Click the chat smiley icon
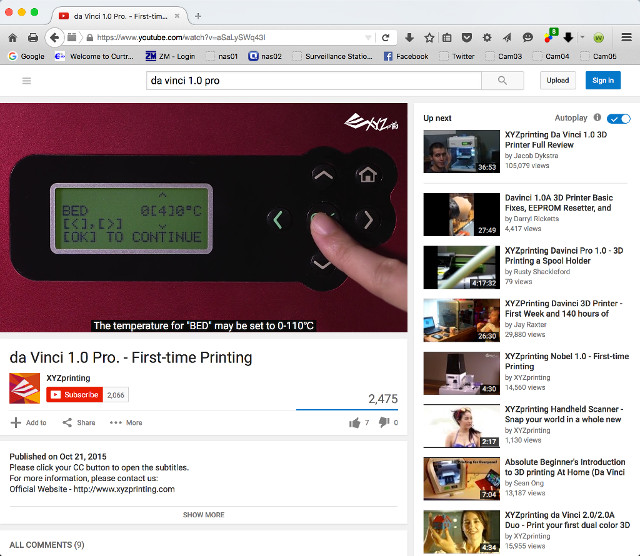 [x=528, y=38]
